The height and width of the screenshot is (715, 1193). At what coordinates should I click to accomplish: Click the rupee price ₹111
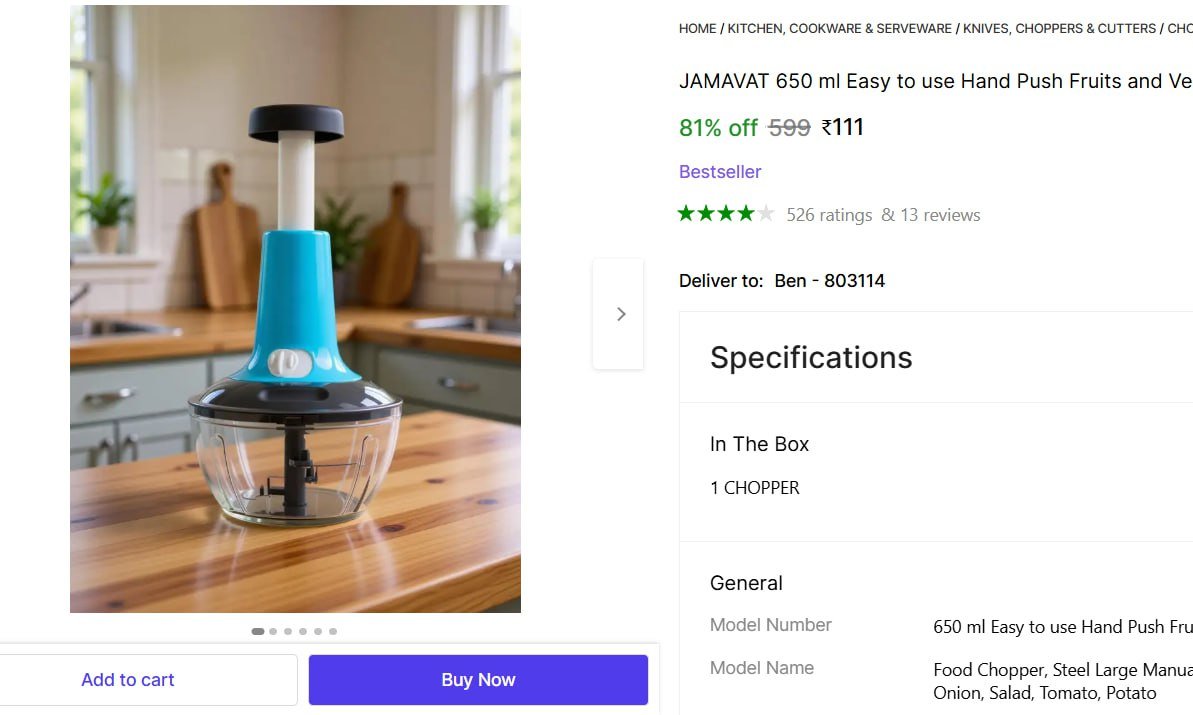(843, 127)
